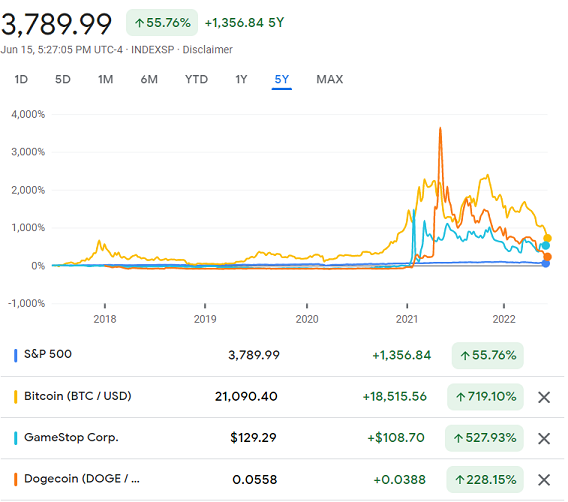Click the 2019 axis label
Viewport: 568px width, 502px height.
(x=205, y=319)
